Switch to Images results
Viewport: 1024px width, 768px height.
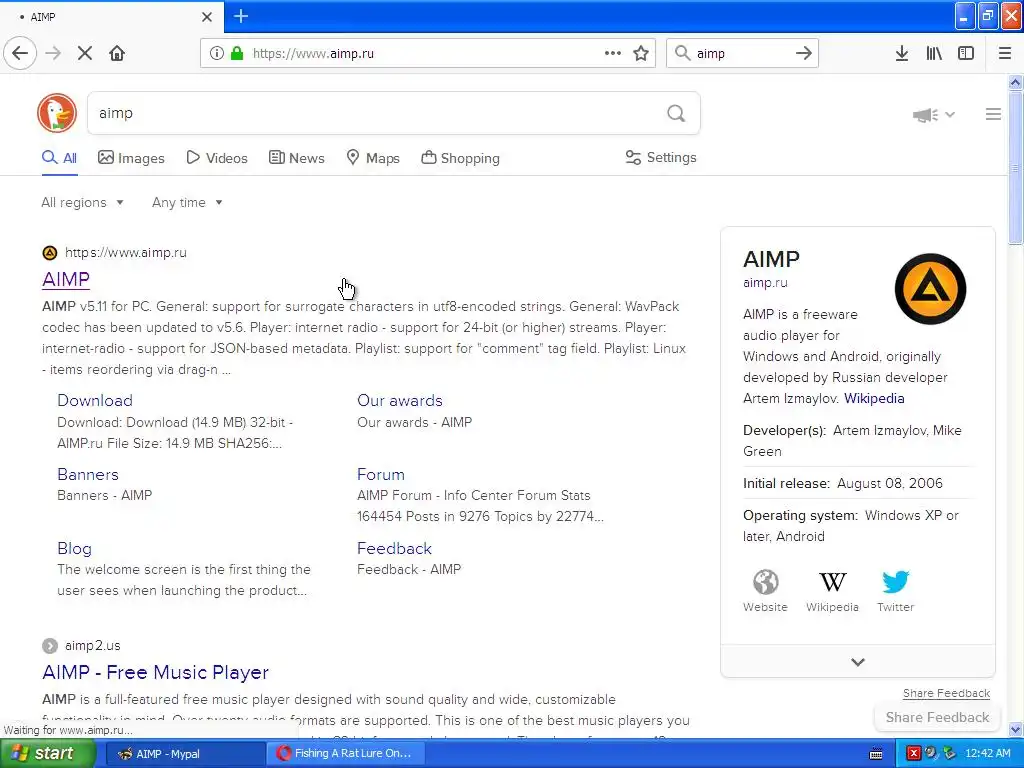(131, 158)
